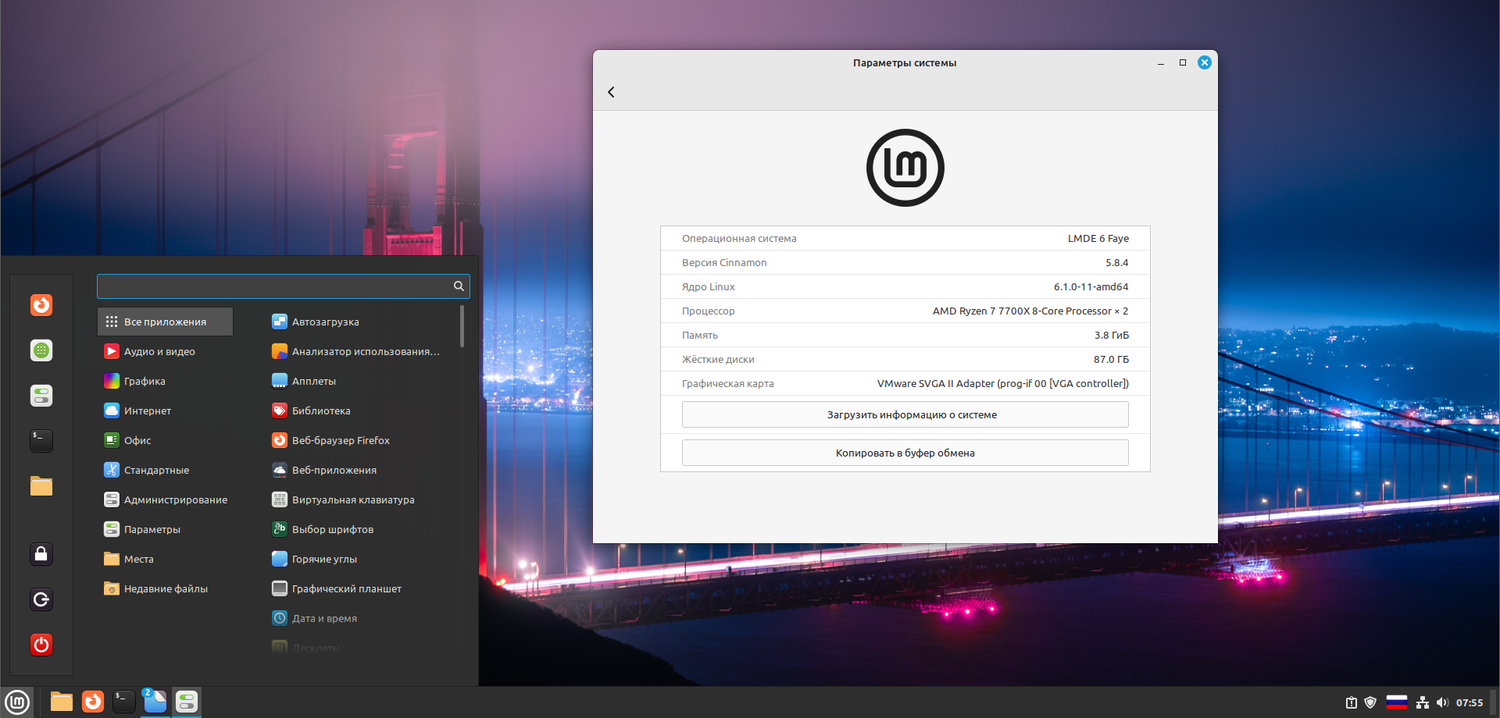Select the Все приложения category
The image size is (1500, 718).
point(165,322)
